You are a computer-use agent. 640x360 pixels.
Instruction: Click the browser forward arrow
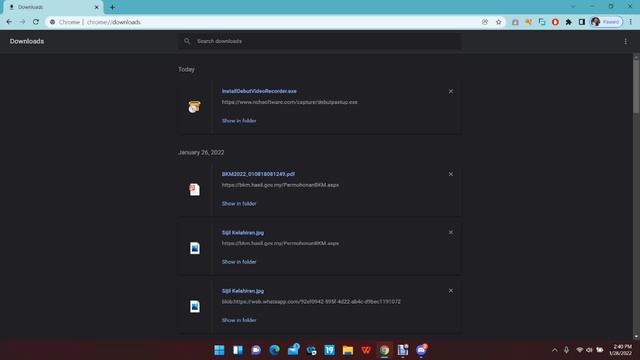22,22
